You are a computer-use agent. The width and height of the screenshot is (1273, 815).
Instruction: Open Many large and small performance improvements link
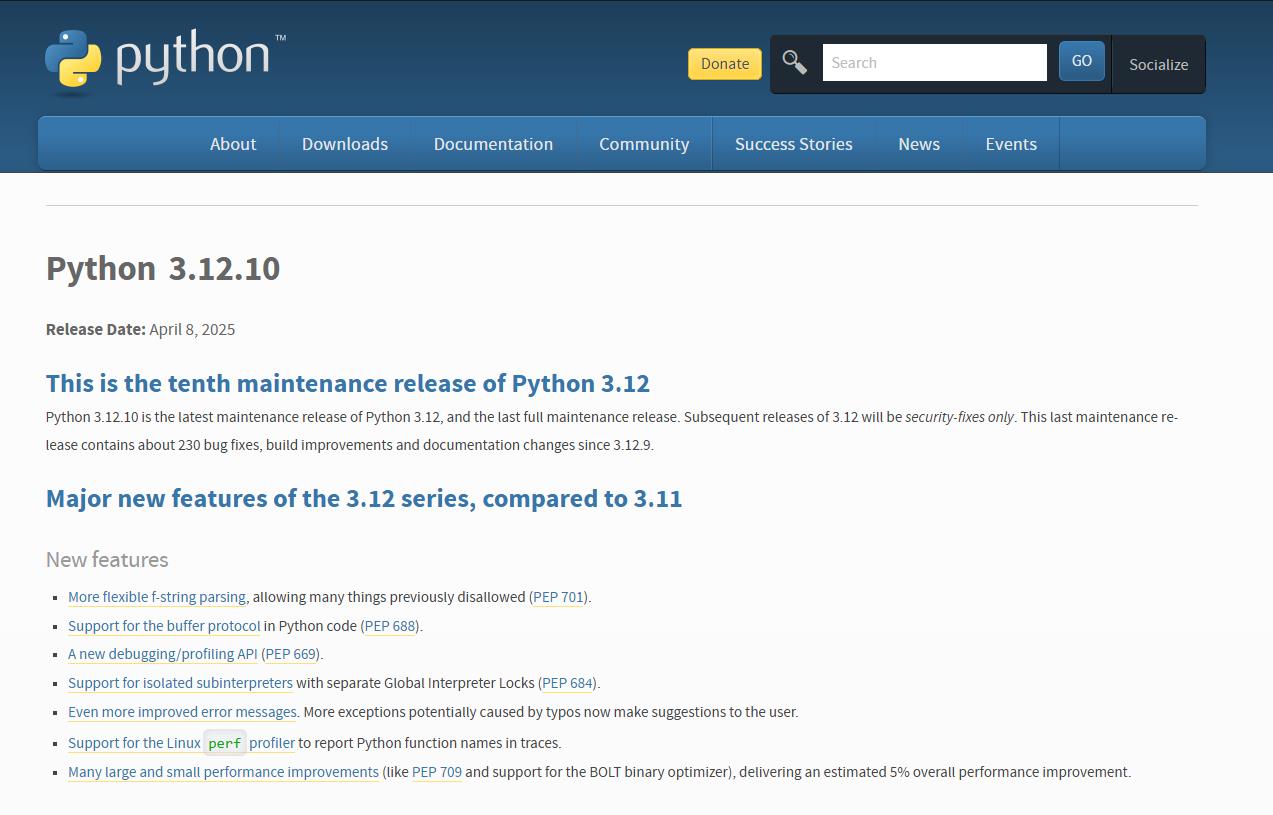pyautogui.click(x=223, y=772)
